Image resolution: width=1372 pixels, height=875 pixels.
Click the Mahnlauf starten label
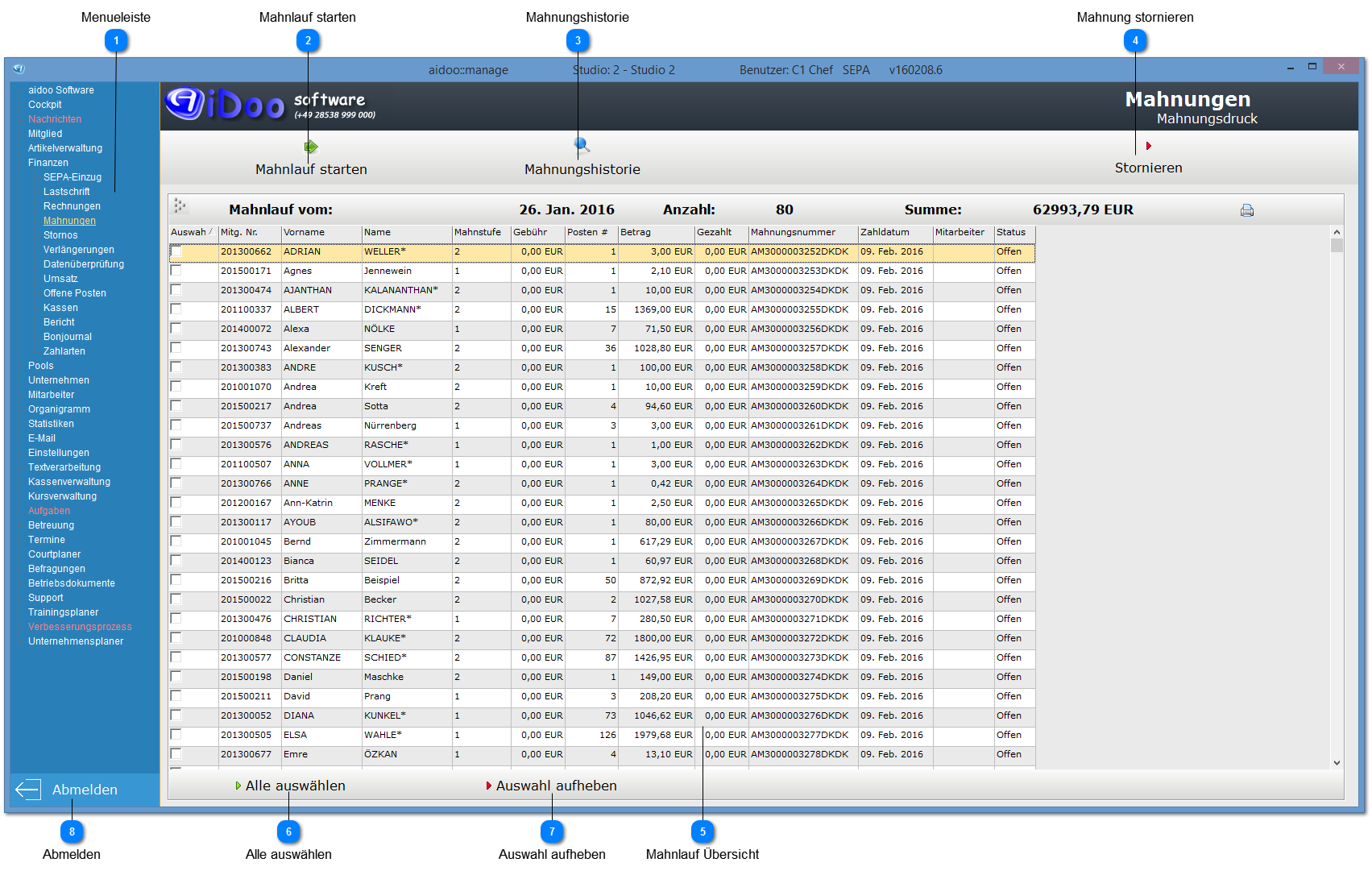coord(311,169)
